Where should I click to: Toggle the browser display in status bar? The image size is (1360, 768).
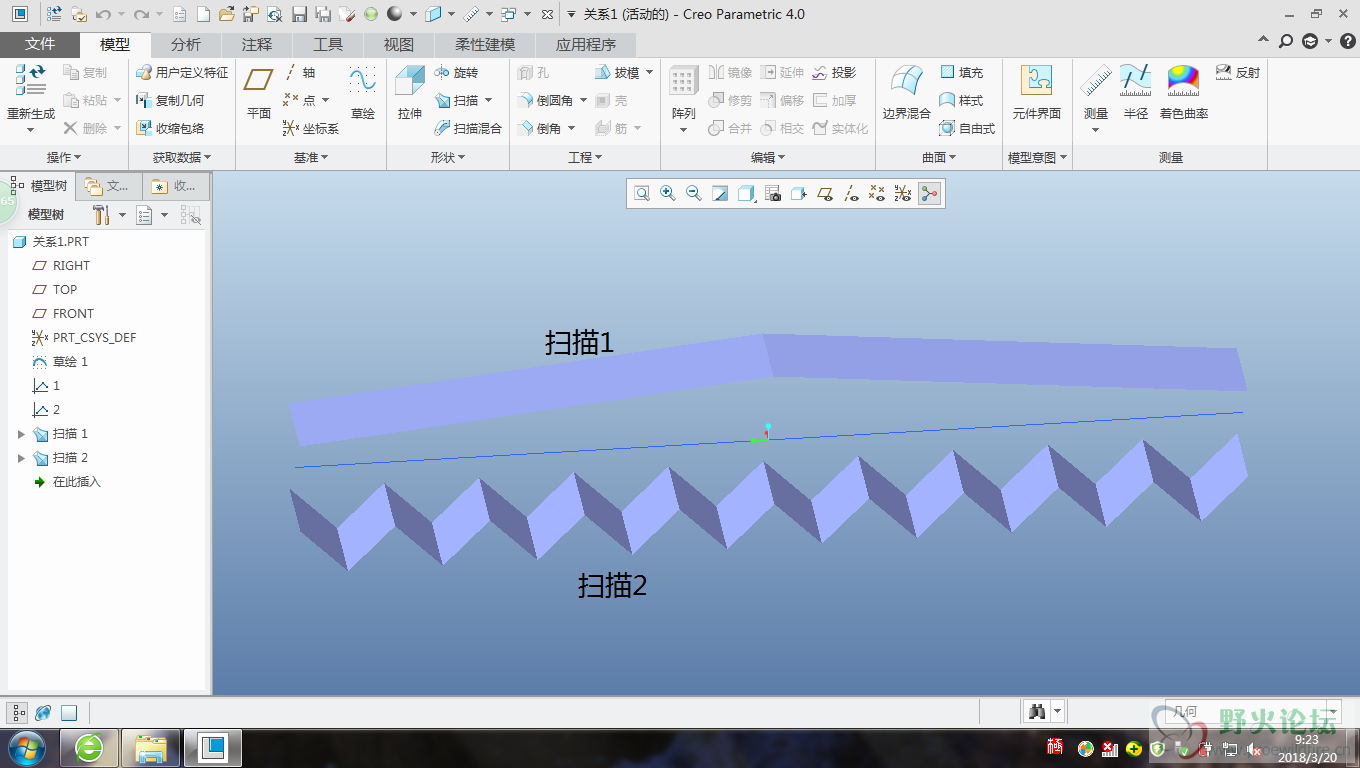click(x=43, y=713)
